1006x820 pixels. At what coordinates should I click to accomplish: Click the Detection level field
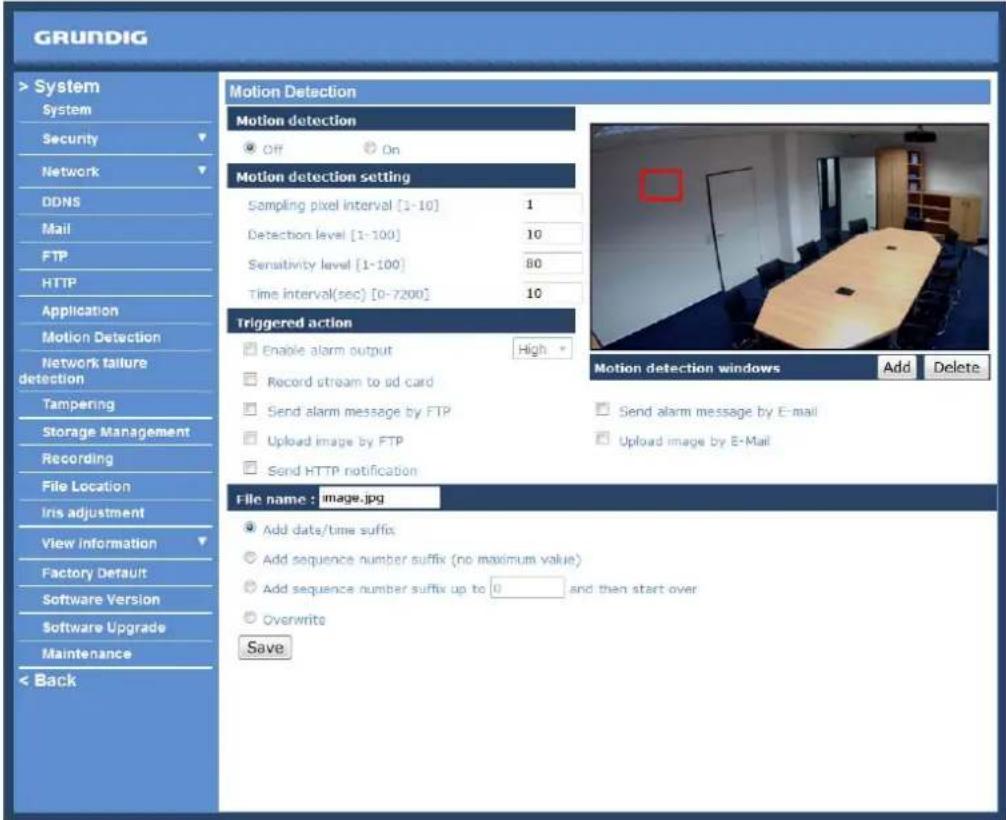tap(551, 234)
